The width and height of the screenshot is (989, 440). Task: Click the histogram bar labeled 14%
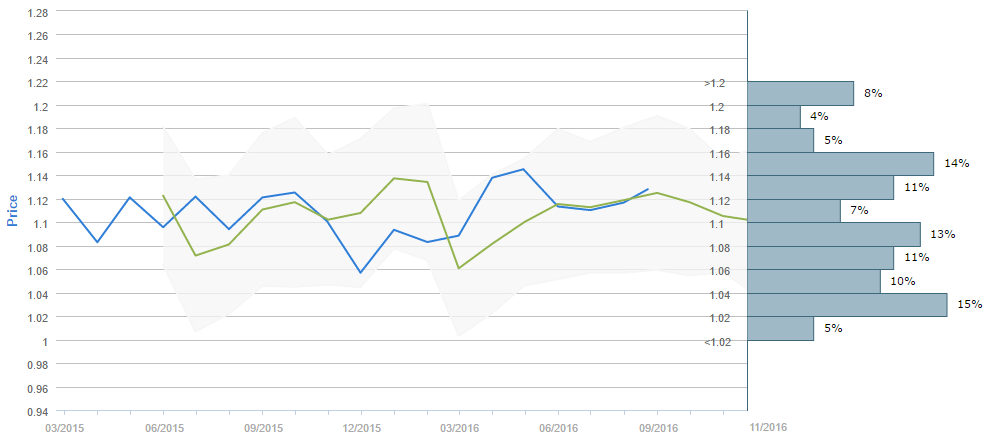pyautogui.click(x=840, y=163)
